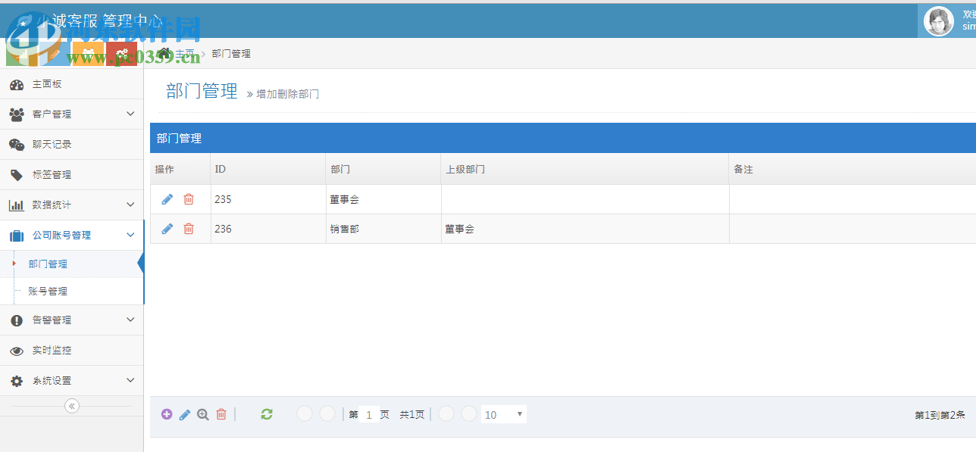The height and width of the screenshot is (452, 976).
Task: Collapse the 公司账号管理 menu chevron
Action: pyautogui.click(x=130, y=235)
